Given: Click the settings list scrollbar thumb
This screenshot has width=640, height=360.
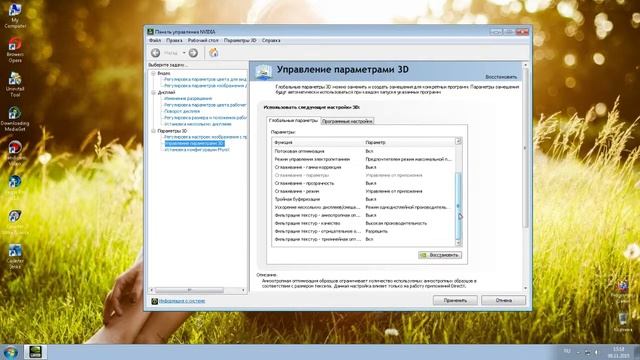Looking at the screenshot, I should [458, 206].
